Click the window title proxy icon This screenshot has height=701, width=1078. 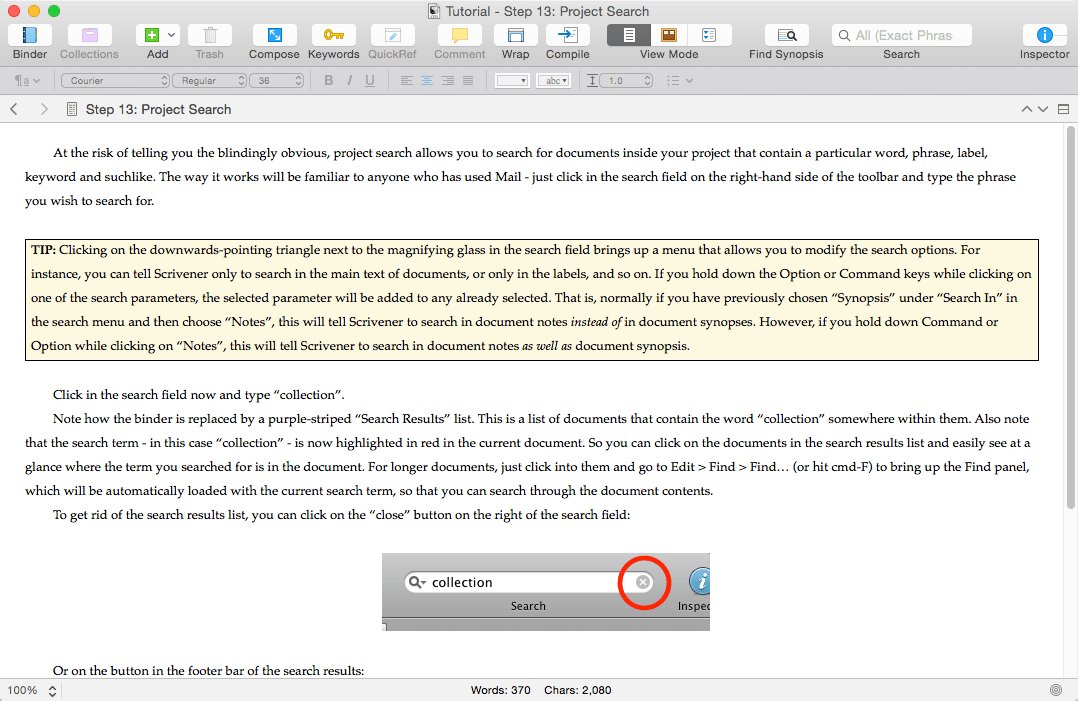[434, 11]
